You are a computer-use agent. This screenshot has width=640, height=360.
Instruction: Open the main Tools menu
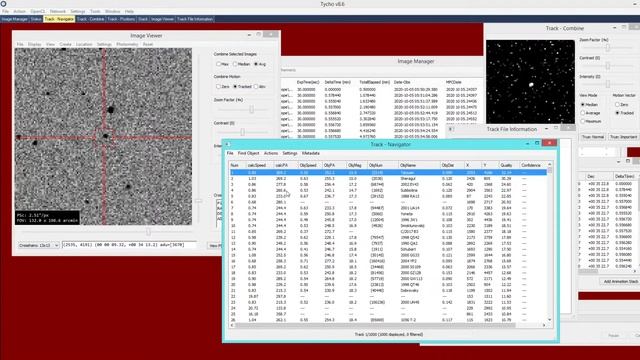(x=95, y=11)
